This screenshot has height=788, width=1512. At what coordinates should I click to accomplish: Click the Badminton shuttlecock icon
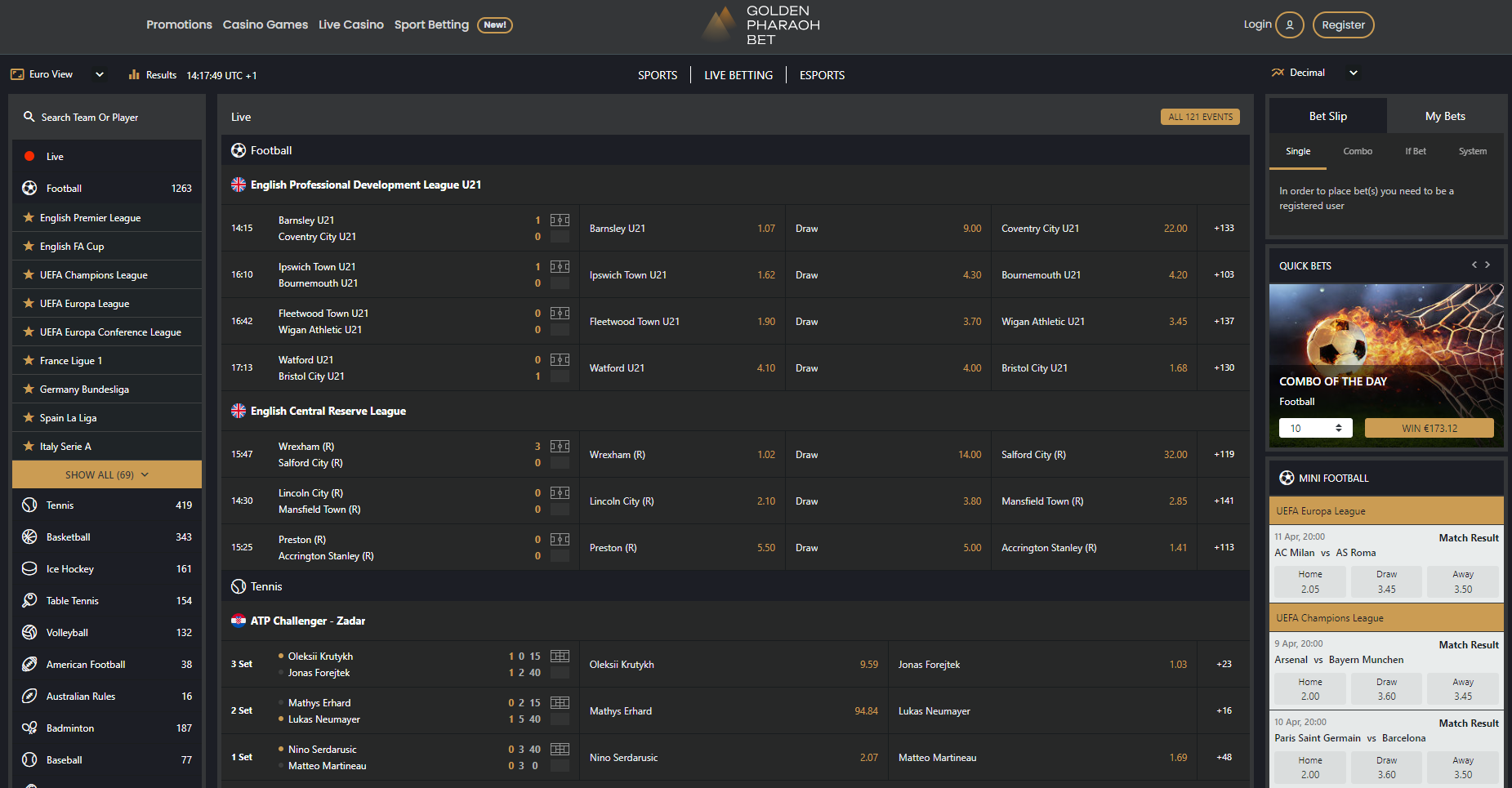coord(29,728)
